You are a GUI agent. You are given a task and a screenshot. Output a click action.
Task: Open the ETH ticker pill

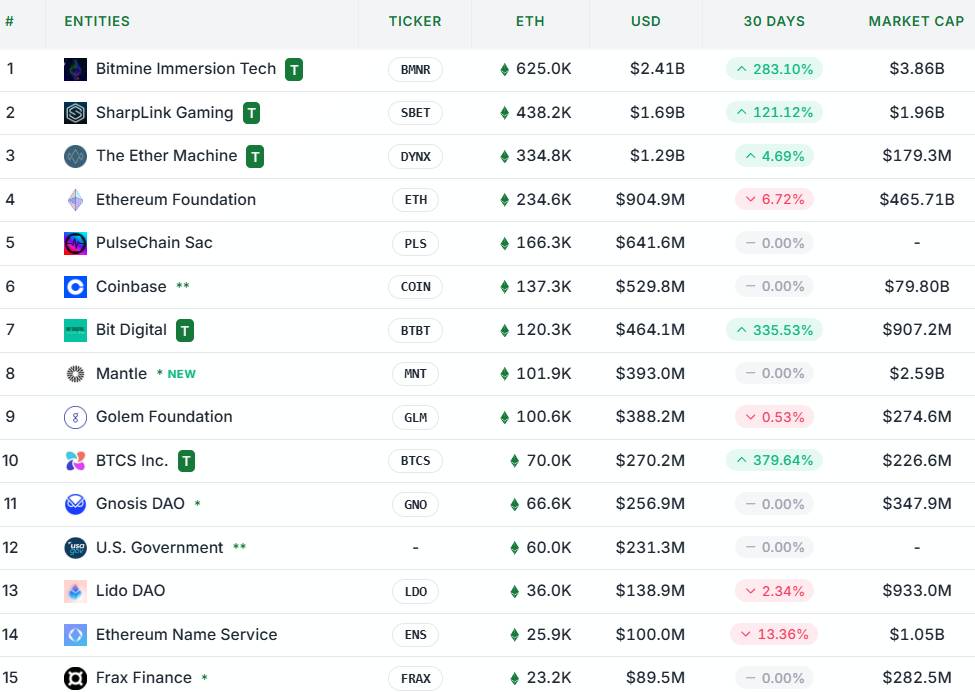415,200
